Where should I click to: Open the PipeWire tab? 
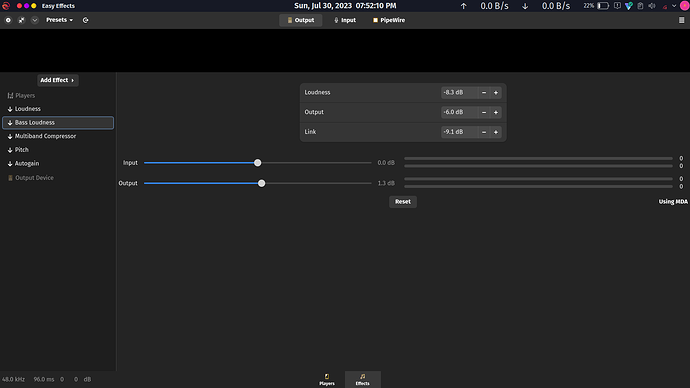389,20
